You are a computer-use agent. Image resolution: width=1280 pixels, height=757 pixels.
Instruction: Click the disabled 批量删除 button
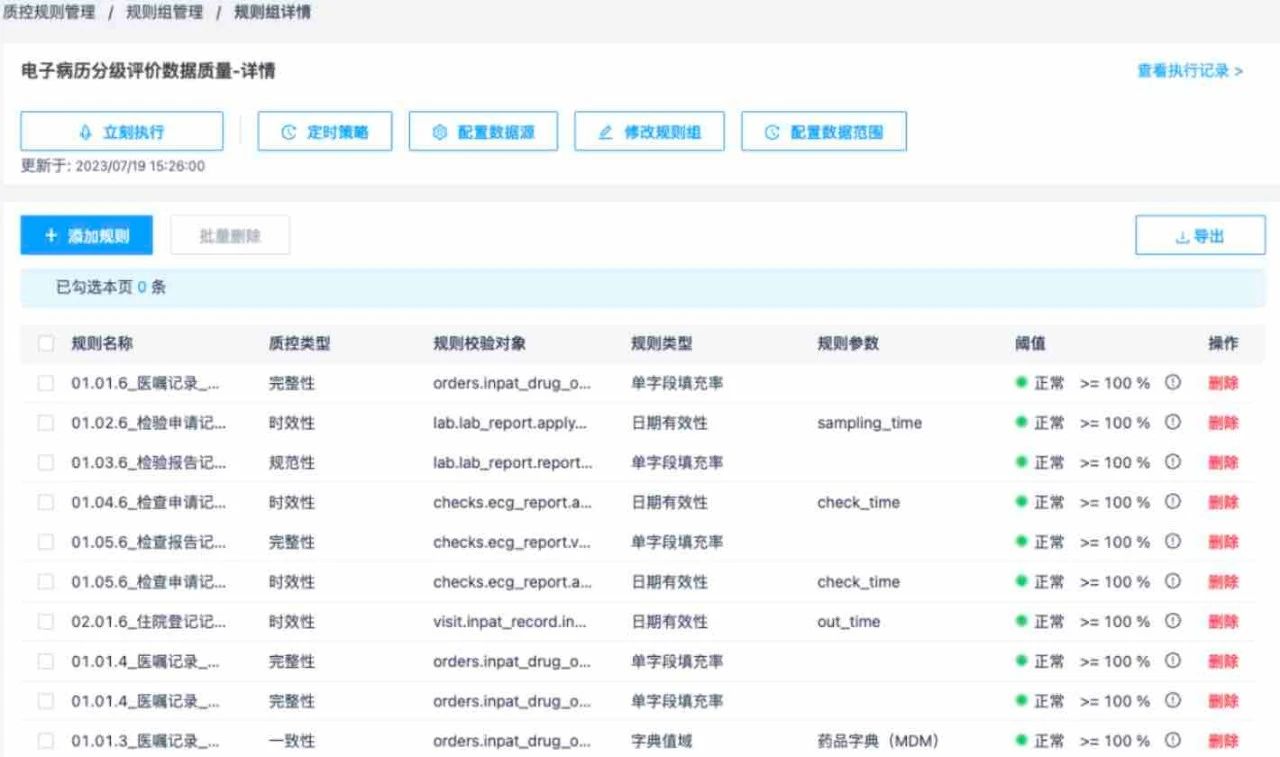coord(230,234)
